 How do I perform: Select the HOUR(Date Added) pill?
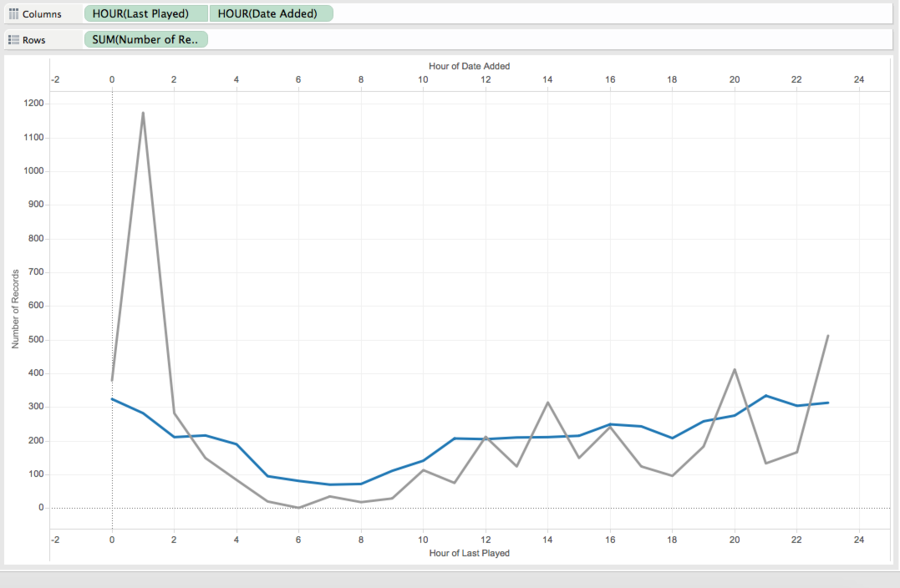point(271,14)
